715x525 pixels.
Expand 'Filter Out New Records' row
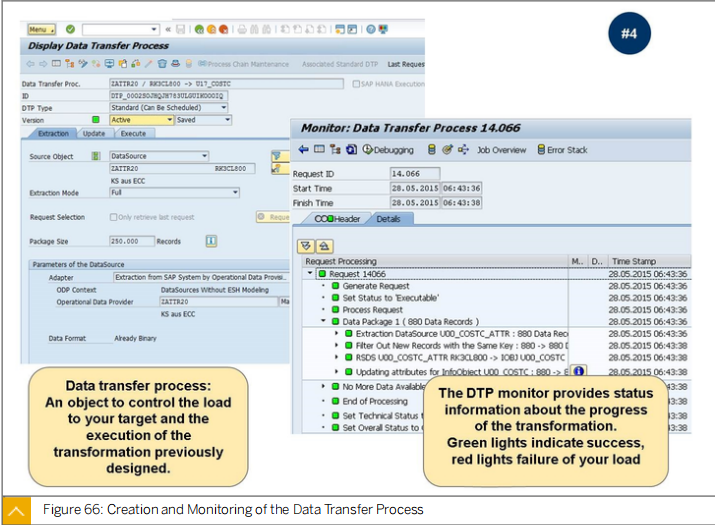337,345
